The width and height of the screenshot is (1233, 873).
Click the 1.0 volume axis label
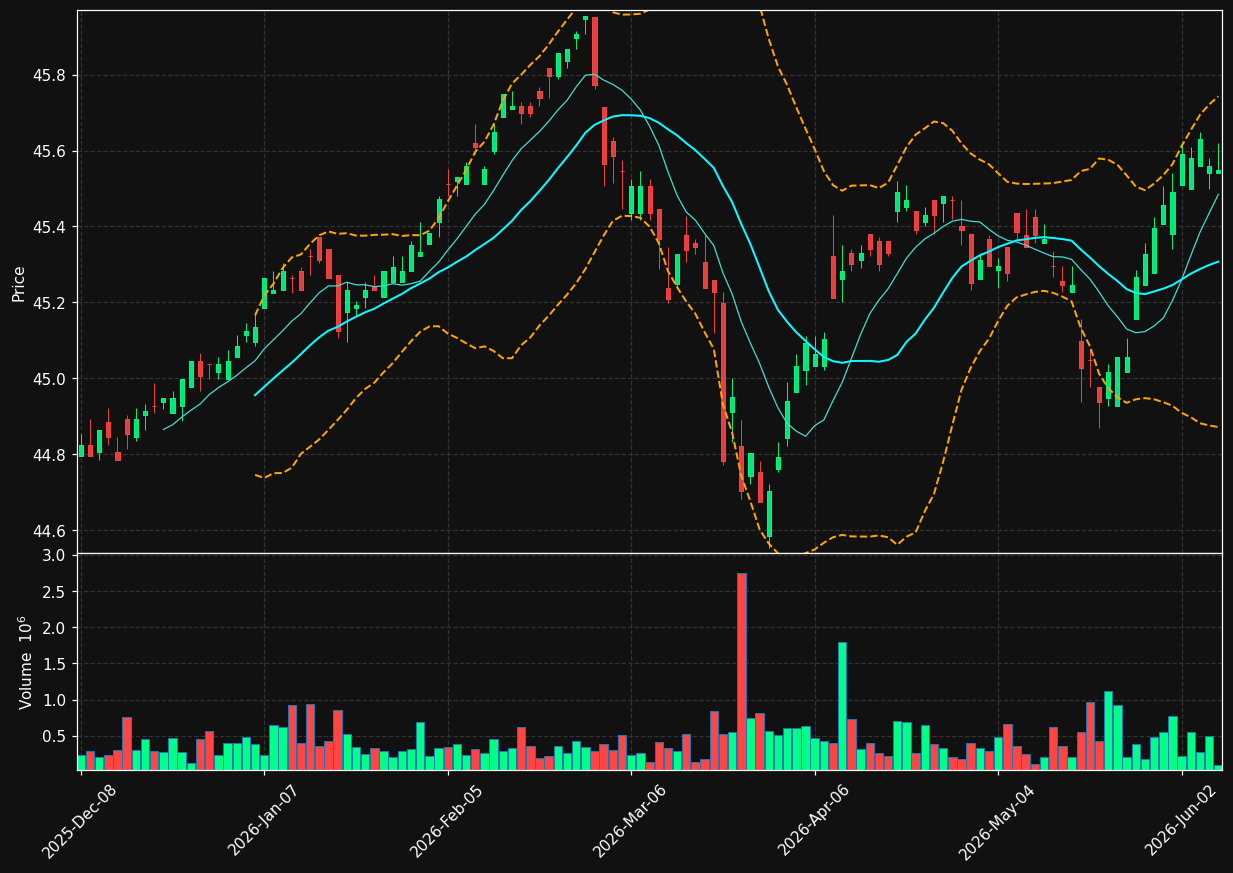[x=56, y=700]
